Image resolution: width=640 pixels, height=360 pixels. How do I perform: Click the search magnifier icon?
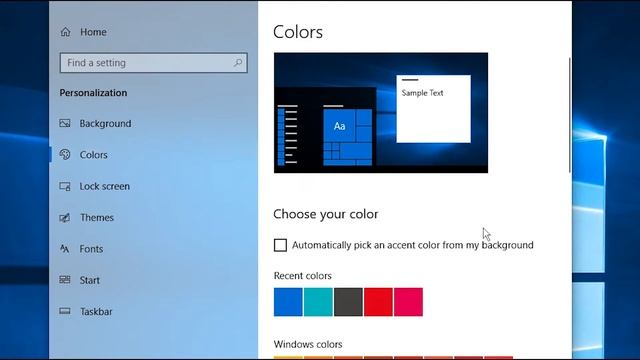pyautogui.click(x=238, y=63)
